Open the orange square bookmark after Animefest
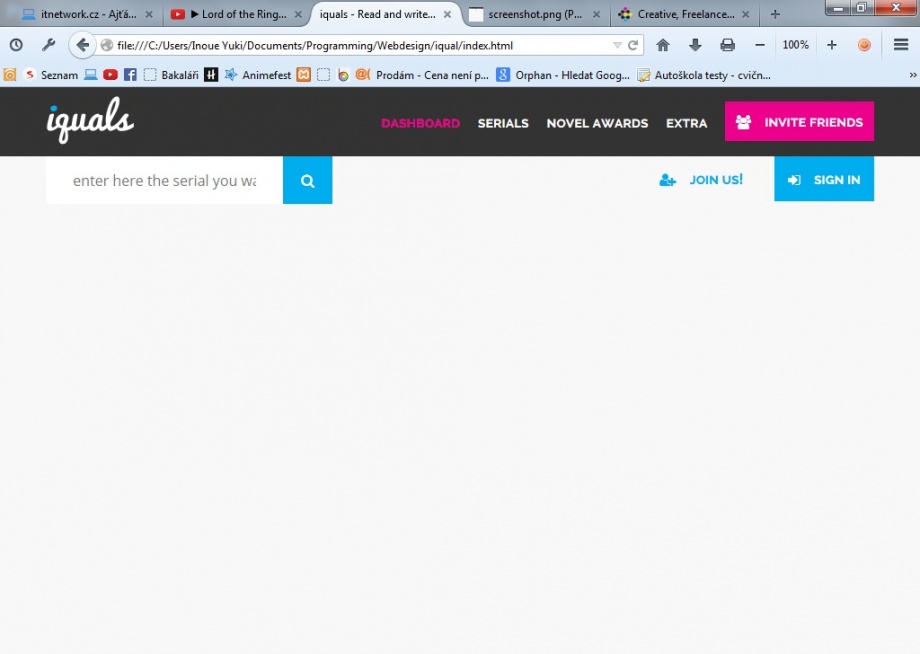Image resolution: width=920 pixels, height=654 pixels. coord(303,75)
